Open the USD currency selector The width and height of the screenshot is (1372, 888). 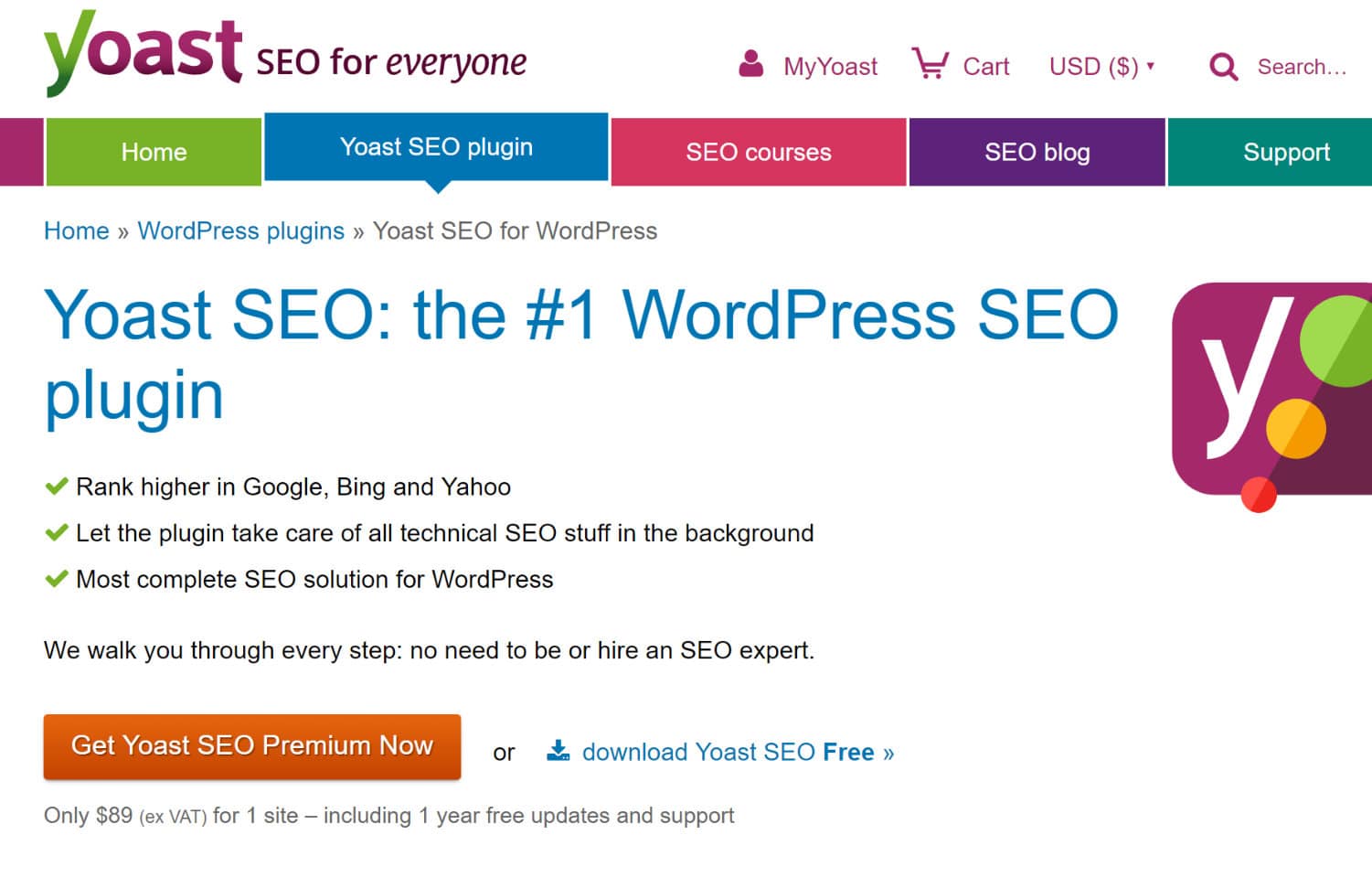[x=1093, y=66]
